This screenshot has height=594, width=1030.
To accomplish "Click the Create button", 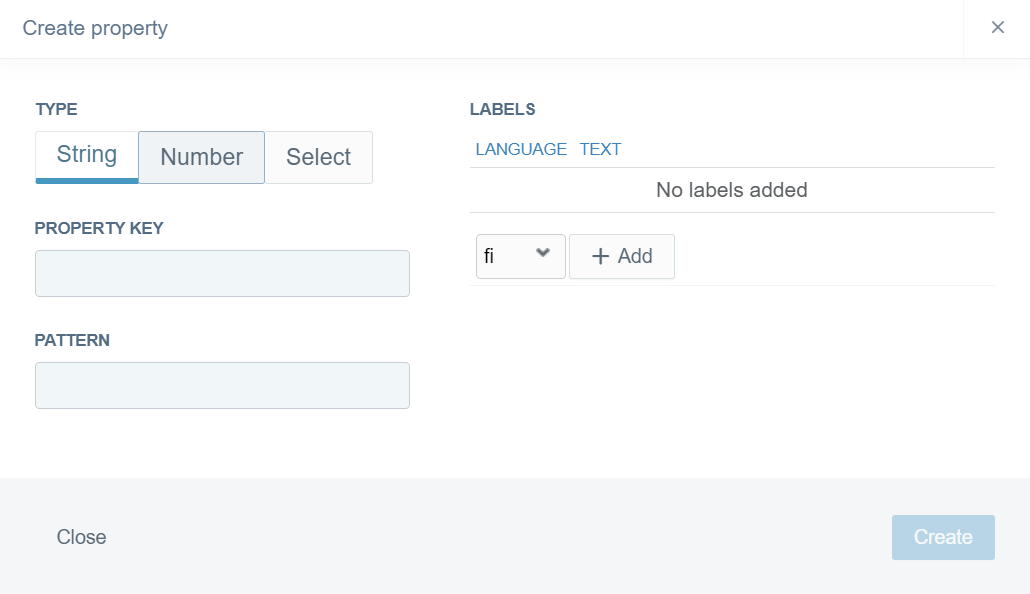I will pos(943,537).
